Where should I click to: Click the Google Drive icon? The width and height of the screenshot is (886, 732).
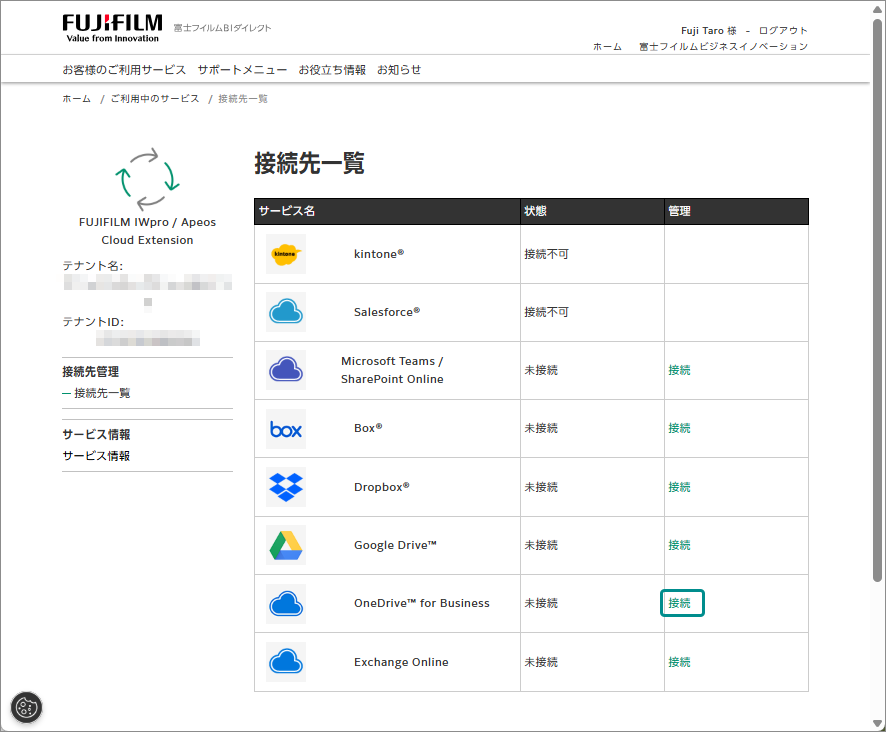pos(286,545)
